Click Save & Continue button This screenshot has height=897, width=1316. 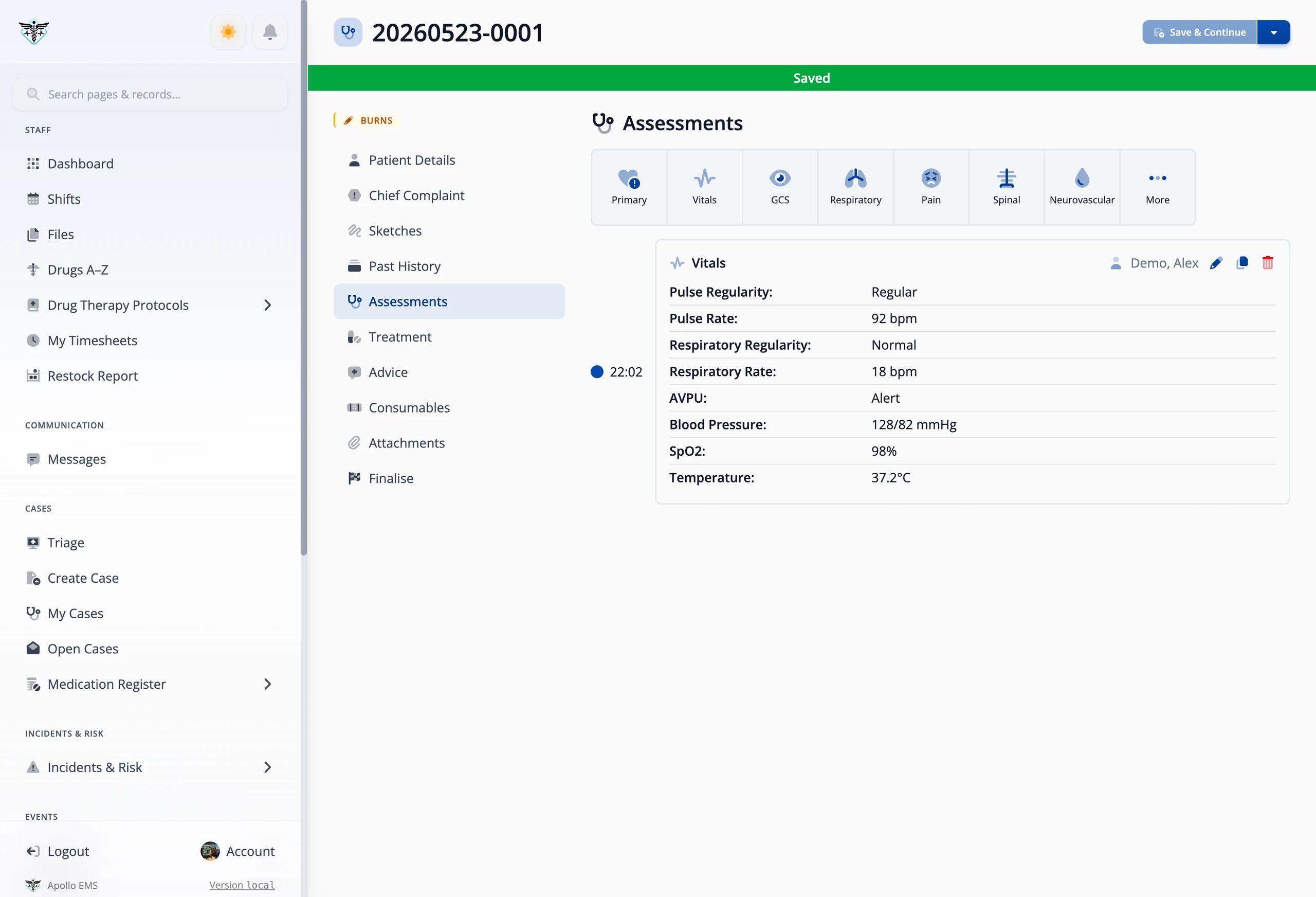click(x=1199, y=32)
